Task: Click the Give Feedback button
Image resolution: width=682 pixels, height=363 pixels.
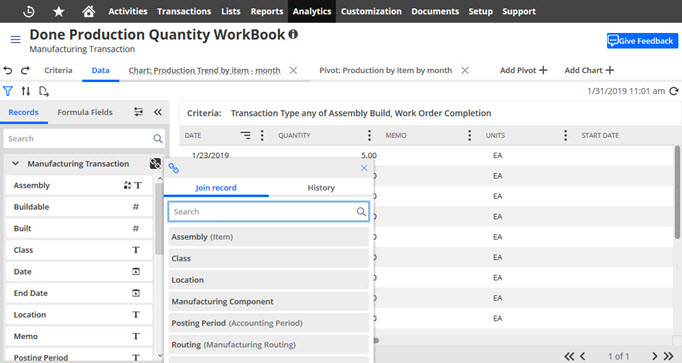Action: 642,41
